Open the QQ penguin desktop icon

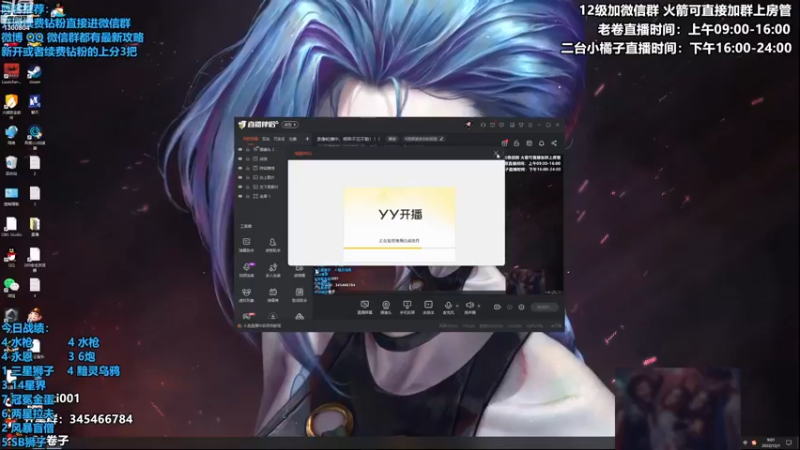click(11, 257)
